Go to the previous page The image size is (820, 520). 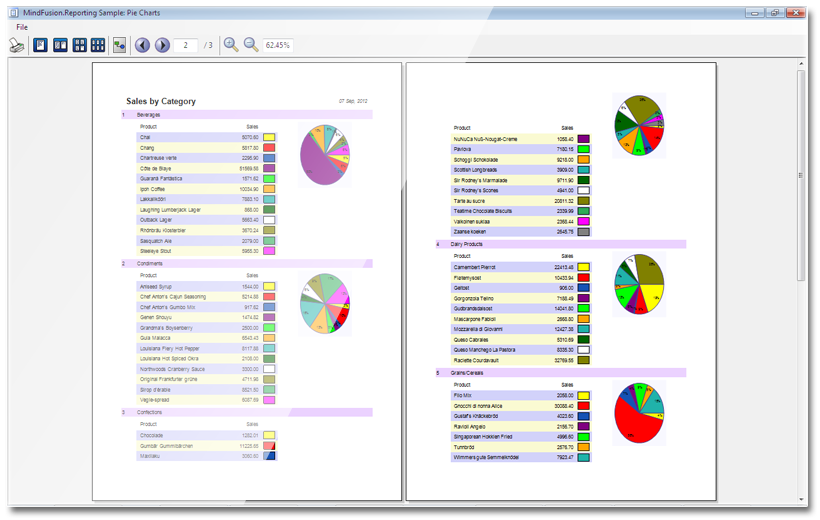(x=143, y=45)
